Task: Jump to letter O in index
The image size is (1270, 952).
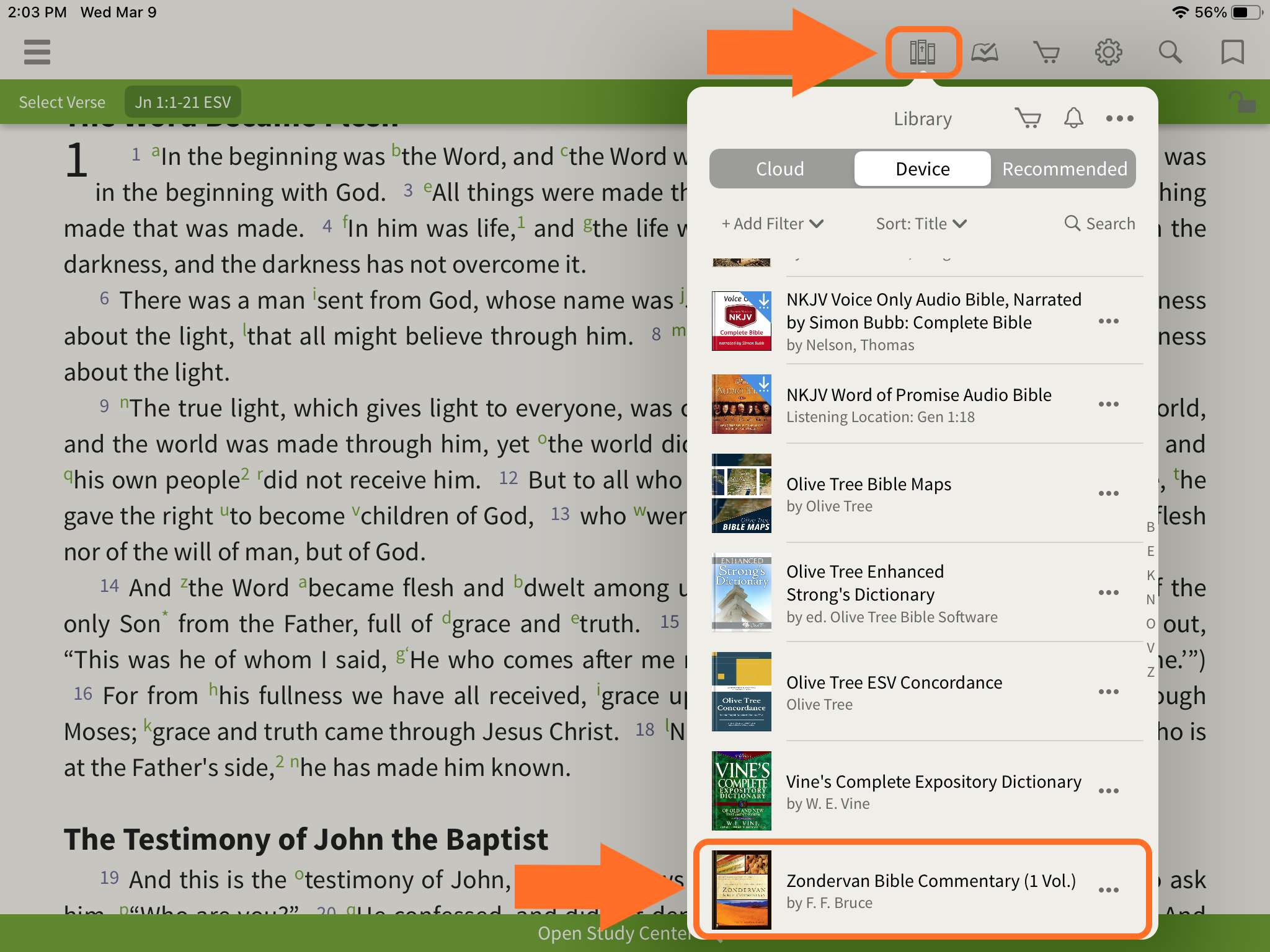Action: click(x=1150, y=624)
